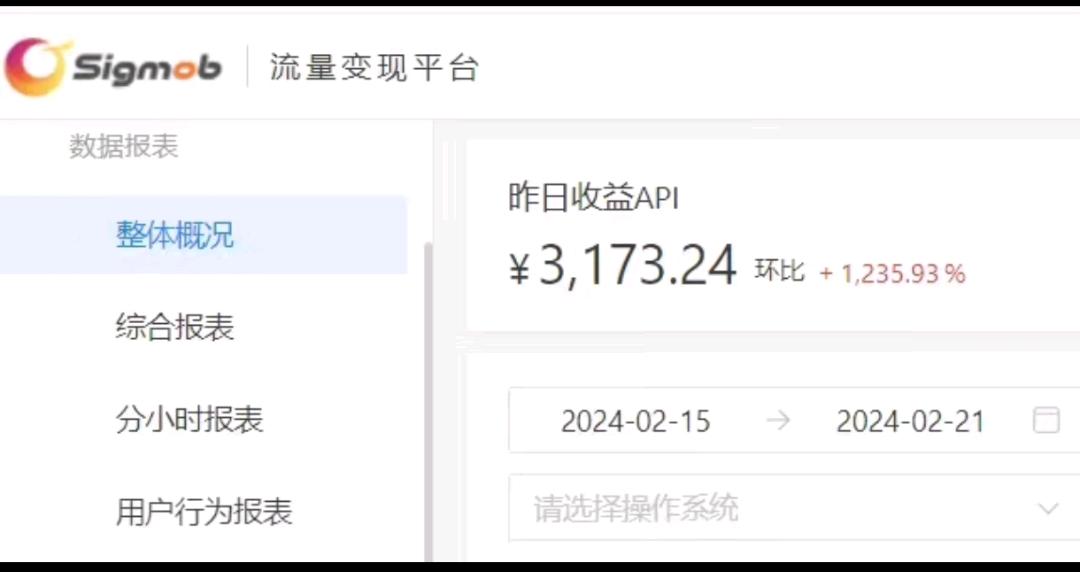Open the 请选择操作系统 dropdown
The image size is (1080, 572).
click(794, 509)
